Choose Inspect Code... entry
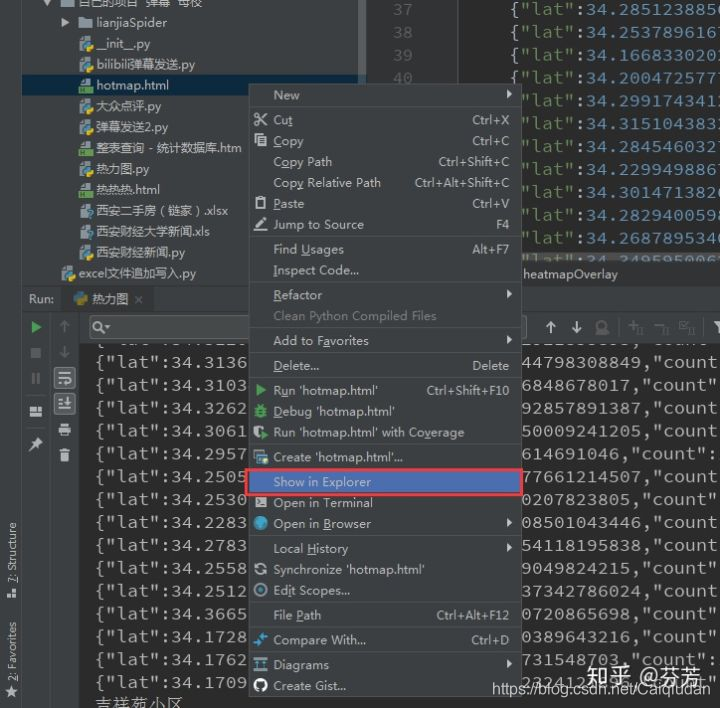Image resolution: width=720 pixels, height=708 pixels. (x=385, y=270)
